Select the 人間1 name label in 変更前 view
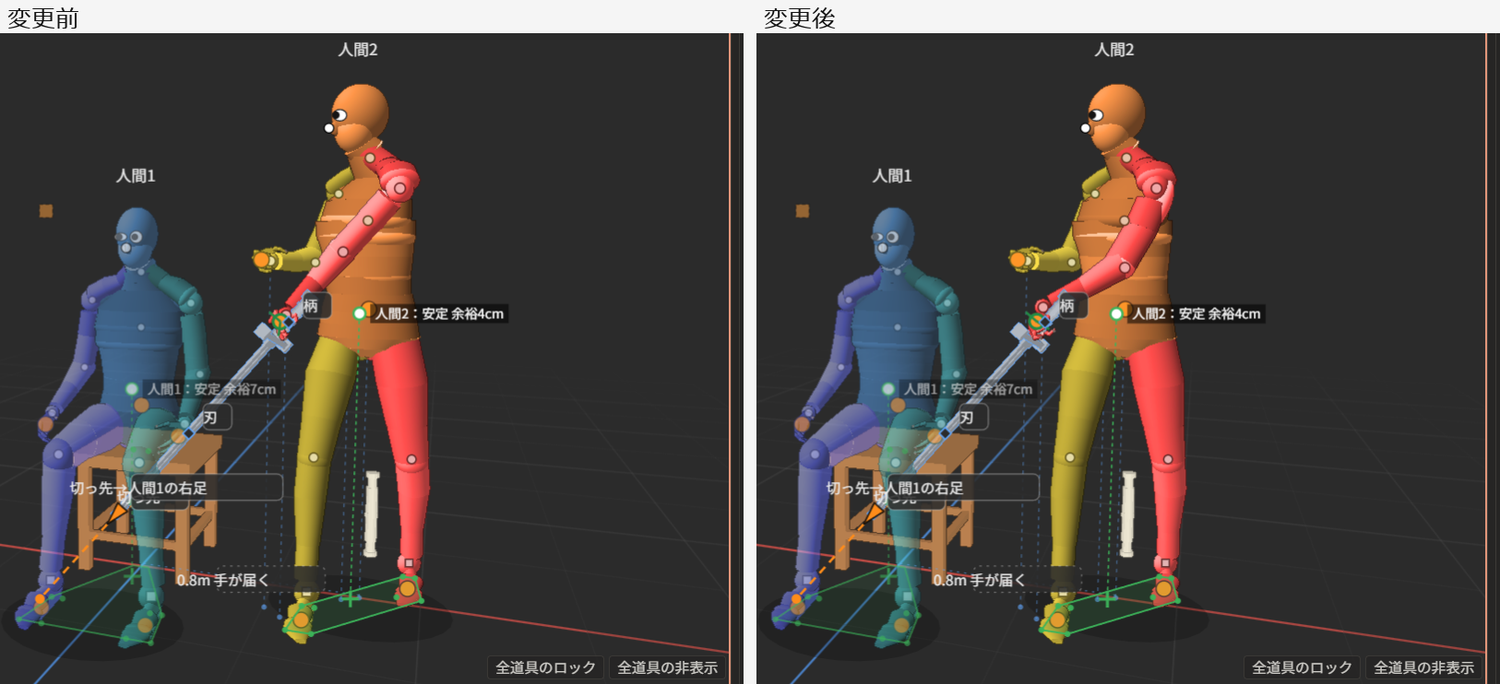Image resolution: width=1500 pixels, height=684 pixels. pos(136,176)
